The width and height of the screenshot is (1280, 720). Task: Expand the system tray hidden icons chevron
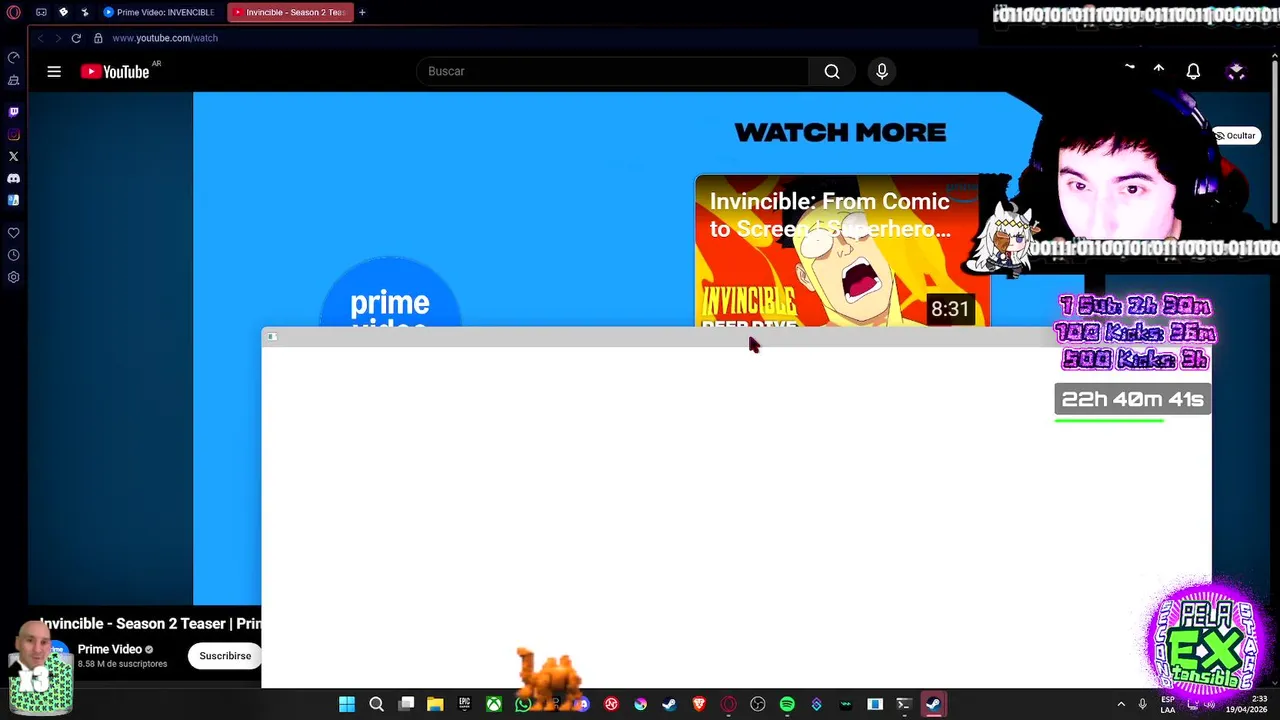point(1120,705)
